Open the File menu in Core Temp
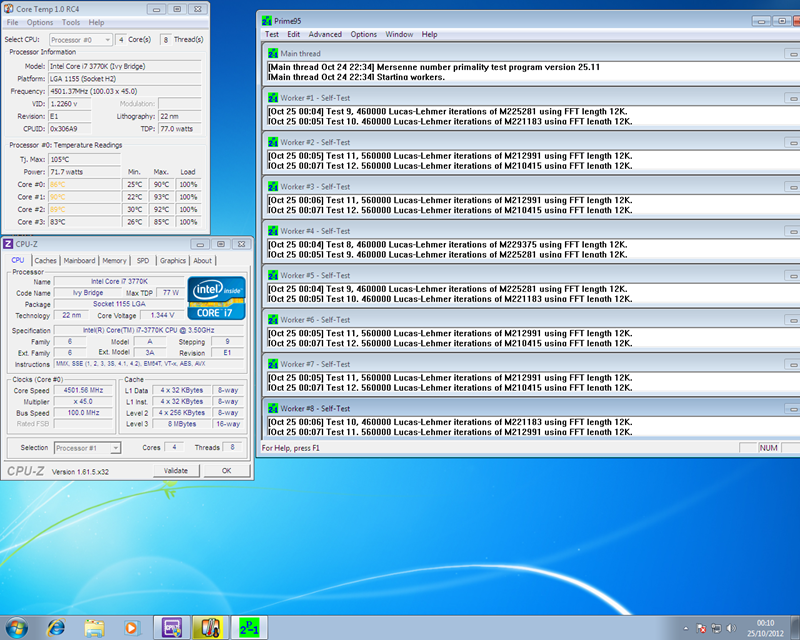The width and height of the screenshot is (800, 640). click(13, 22)
